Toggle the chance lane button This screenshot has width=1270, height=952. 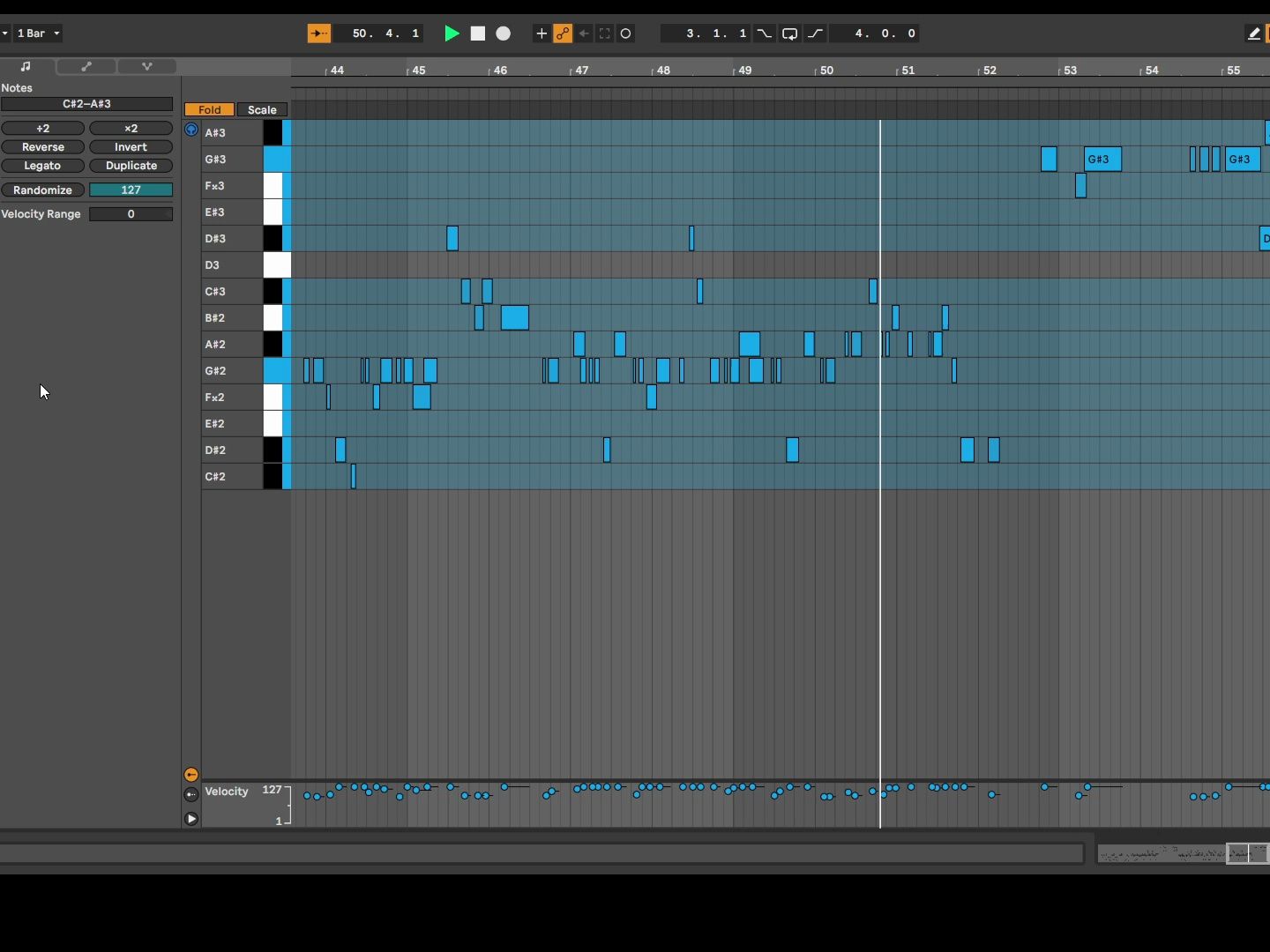[x=191, y=795]
